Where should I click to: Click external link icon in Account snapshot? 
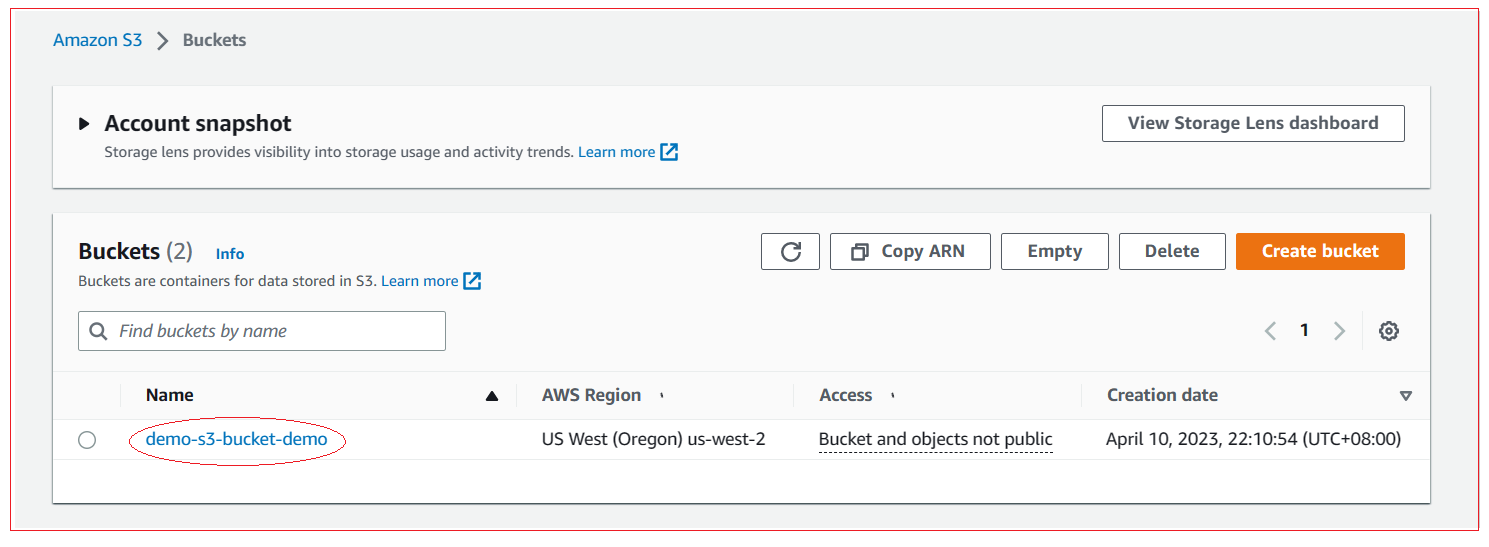coord(669,152)
